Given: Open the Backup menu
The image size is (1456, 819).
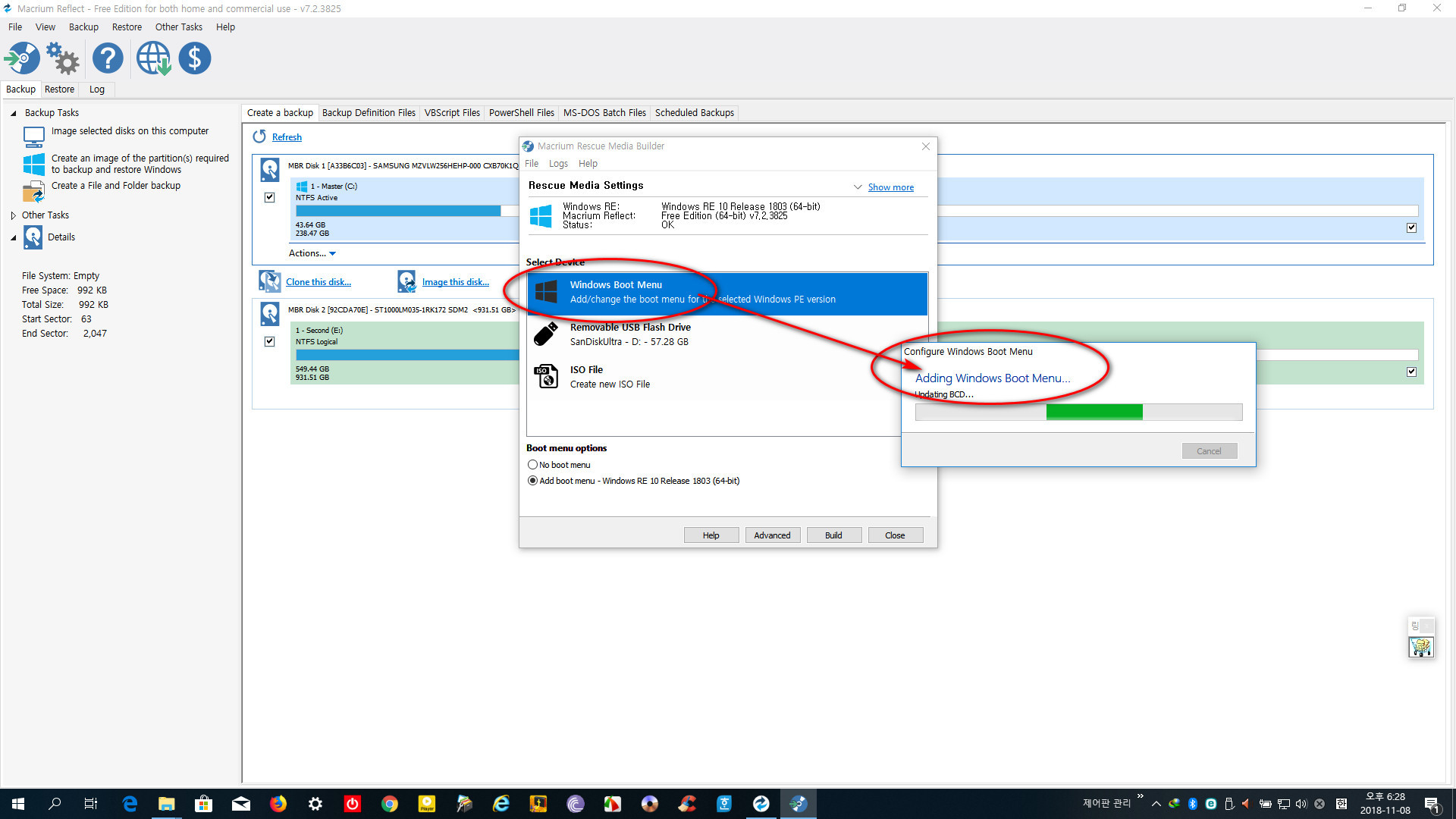Looking at the screenshot, I should (83, 27).
